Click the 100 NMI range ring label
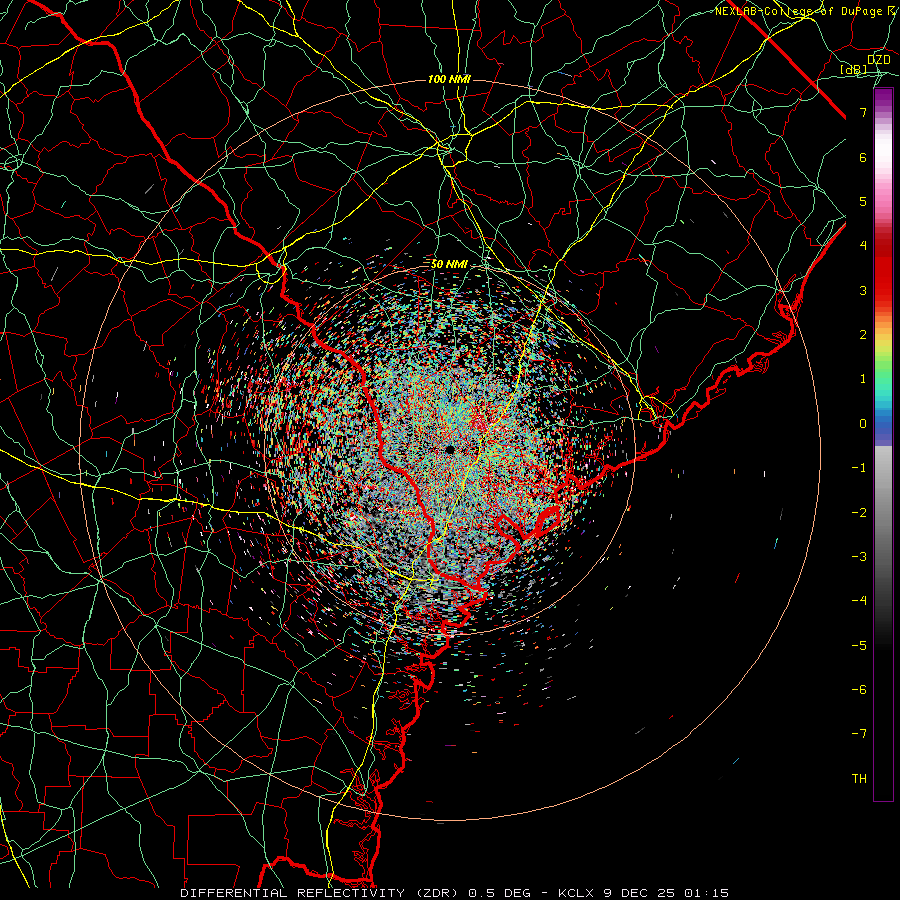This screenshot has height=900, width=900. click(449, 79)
